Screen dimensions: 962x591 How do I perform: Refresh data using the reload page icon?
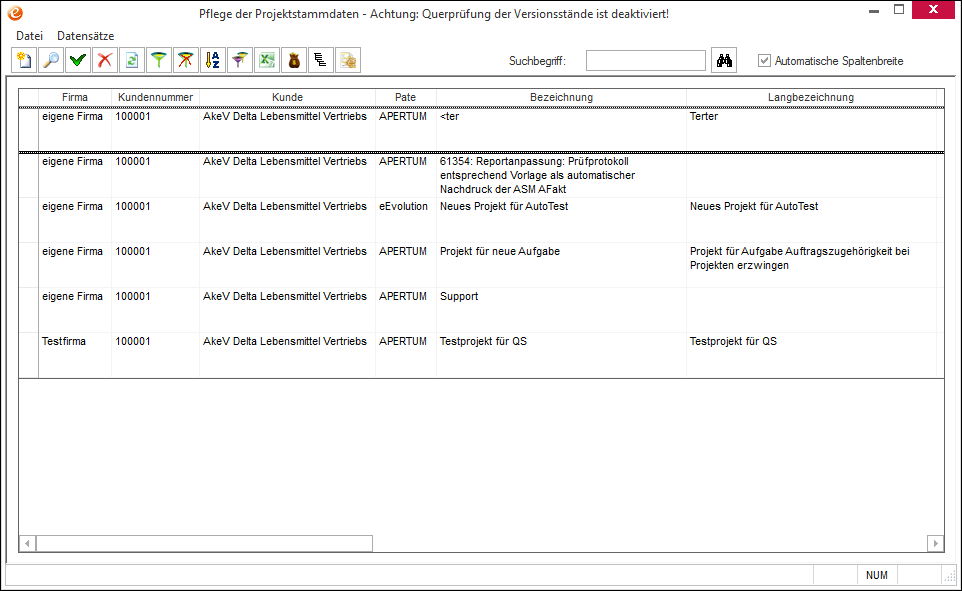[x=133, y=60]
